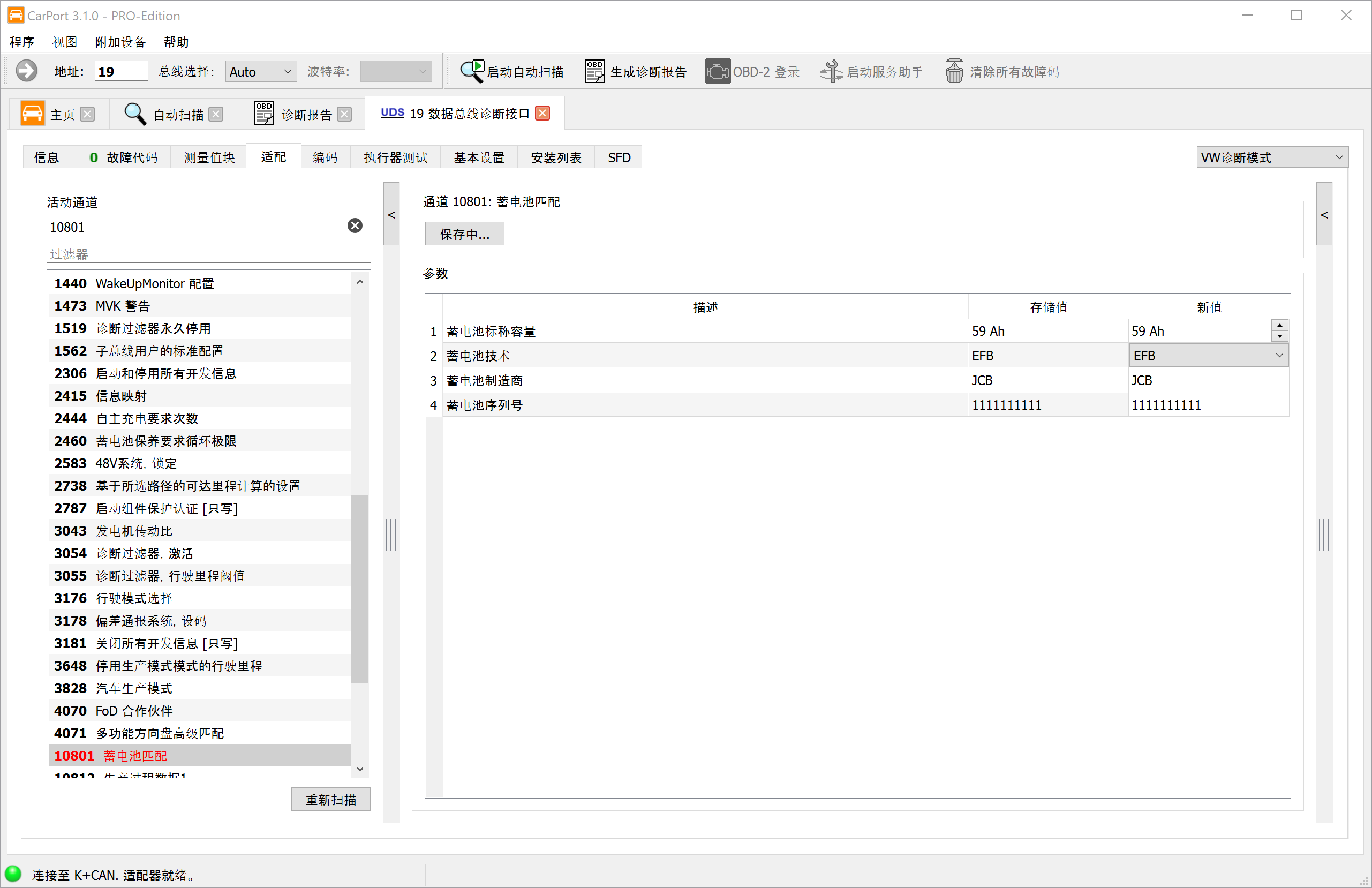Viewport: 1372px width, 888px height.
Task: Click generate diagnostic report icon
Action: point(594,72)
